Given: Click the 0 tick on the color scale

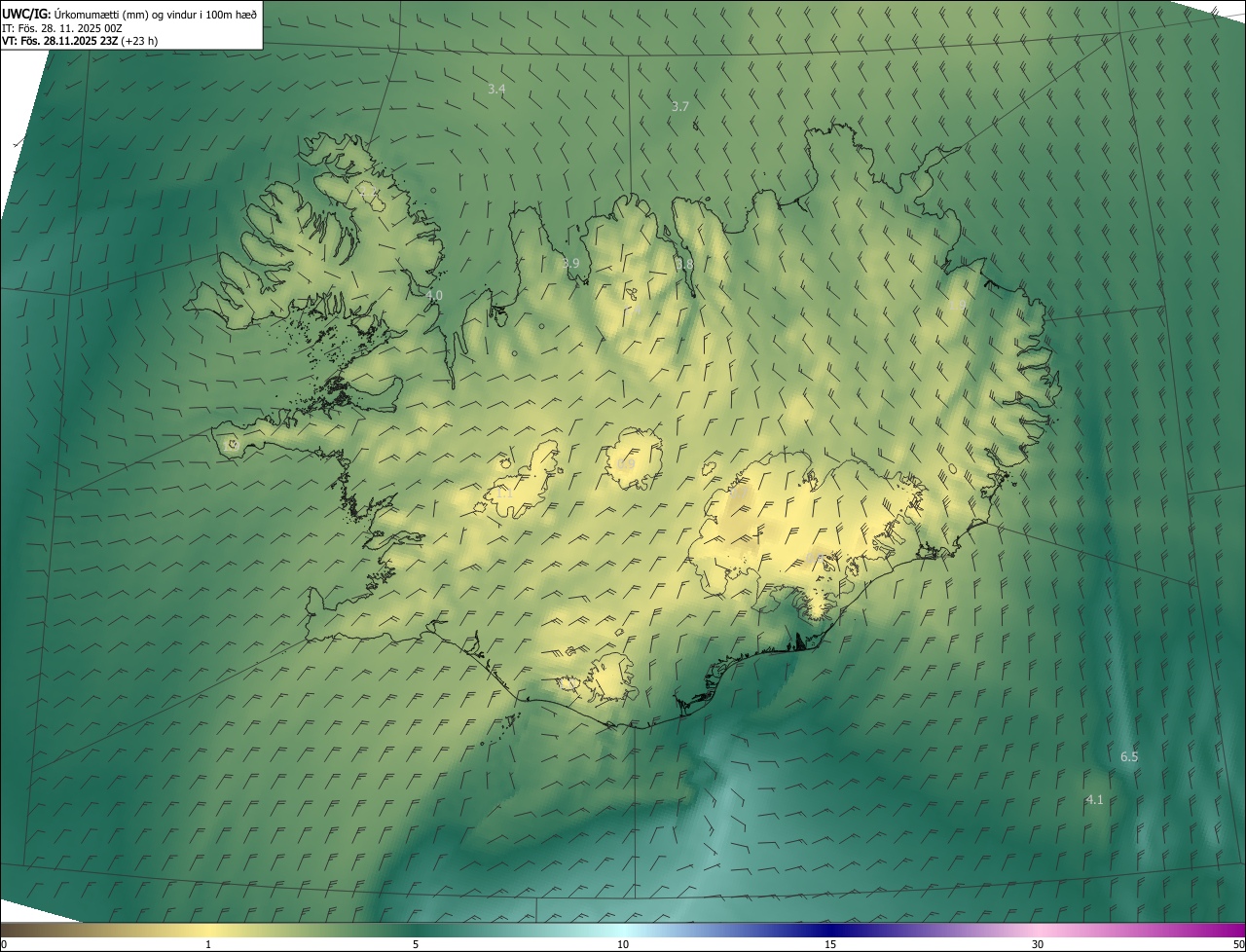Looking at the screenshot, I should pyautogui.click(x=4, y=944).
